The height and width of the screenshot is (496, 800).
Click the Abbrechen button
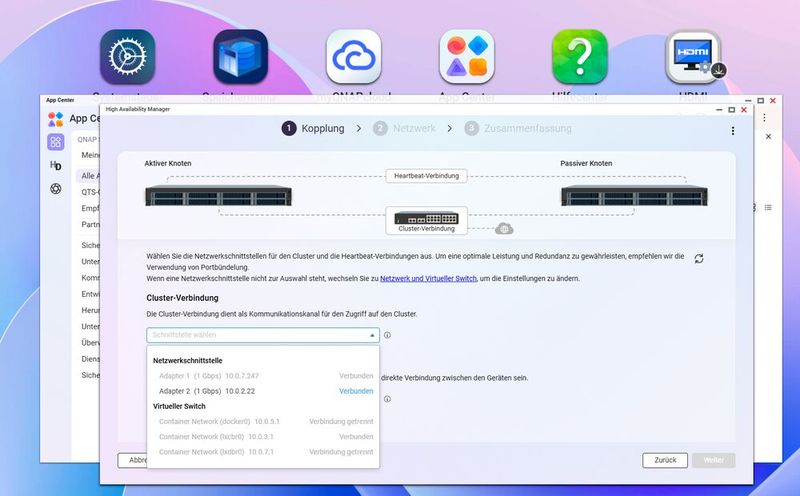pos(133,460)
